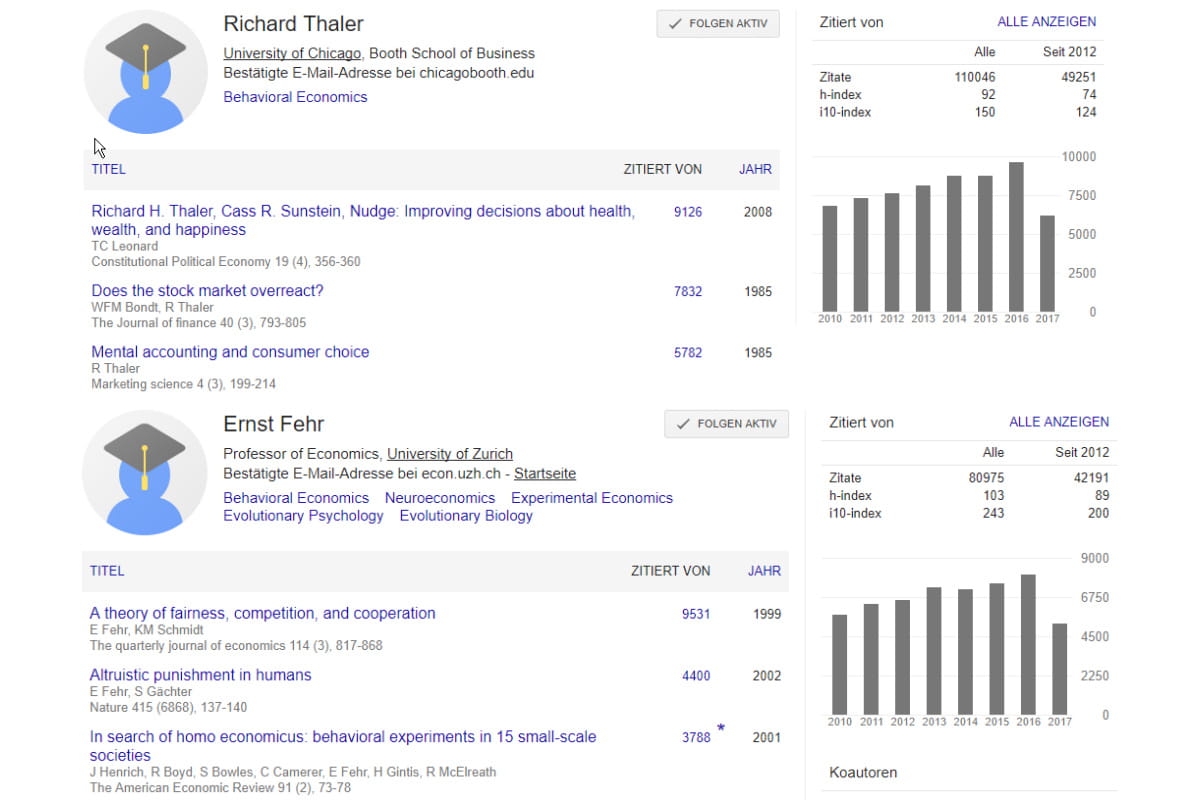Open Thaler's Behavioral Economics topic link
The image size is (1200, 800).
295,97
